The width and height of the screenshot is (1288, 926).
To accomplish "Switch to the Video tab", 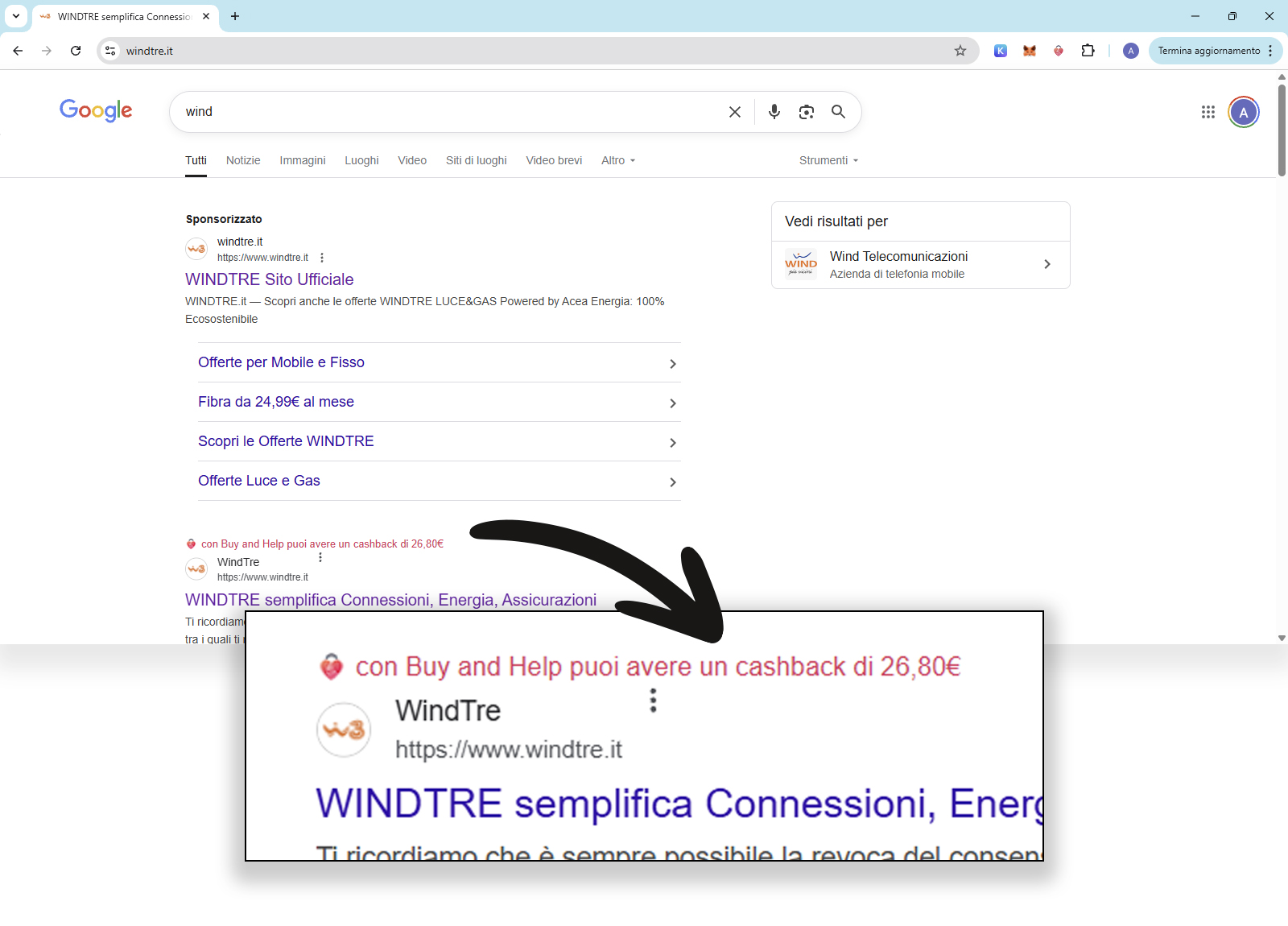I will point(412,160).
